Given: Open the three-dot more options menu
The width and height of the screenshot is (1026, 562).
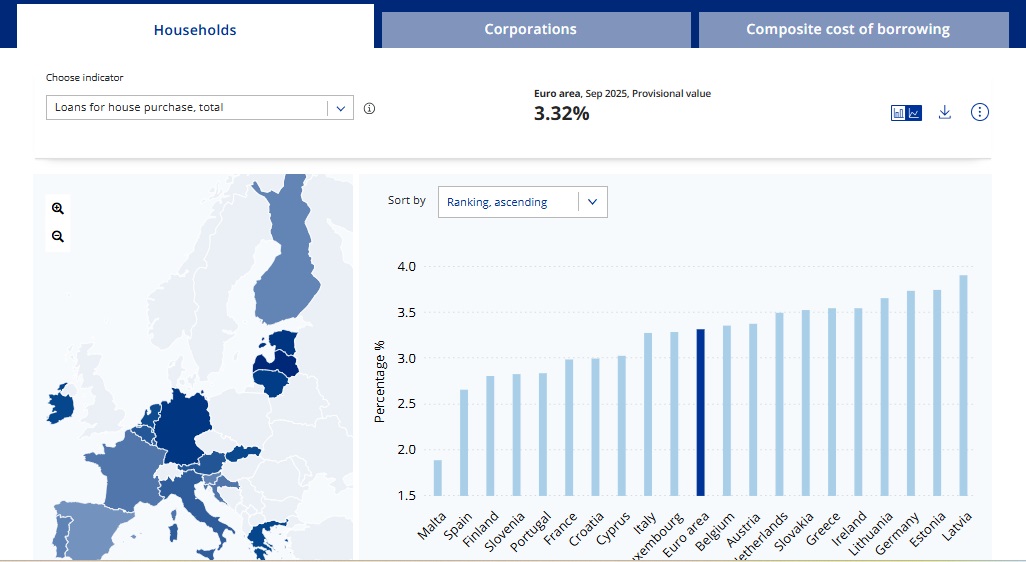Looking at the screenshot, I should [x=980, y=112].
